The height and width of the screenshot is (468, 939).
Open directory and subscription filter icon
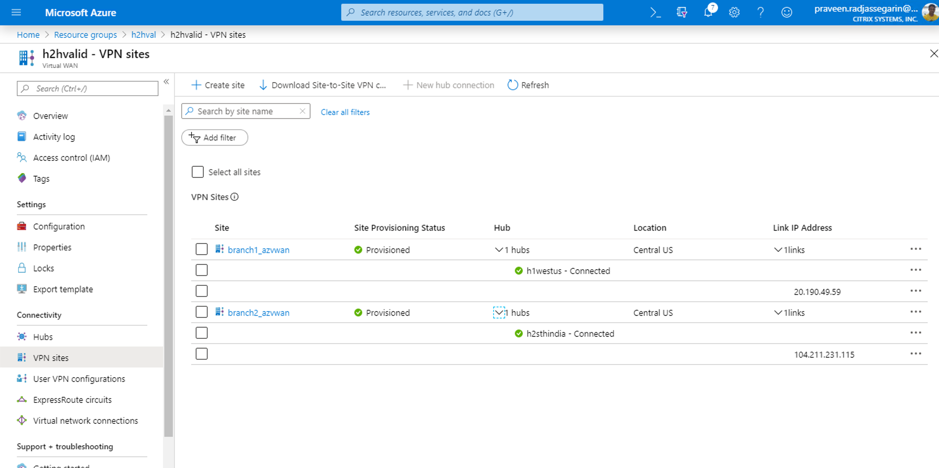tap(682, 12)
